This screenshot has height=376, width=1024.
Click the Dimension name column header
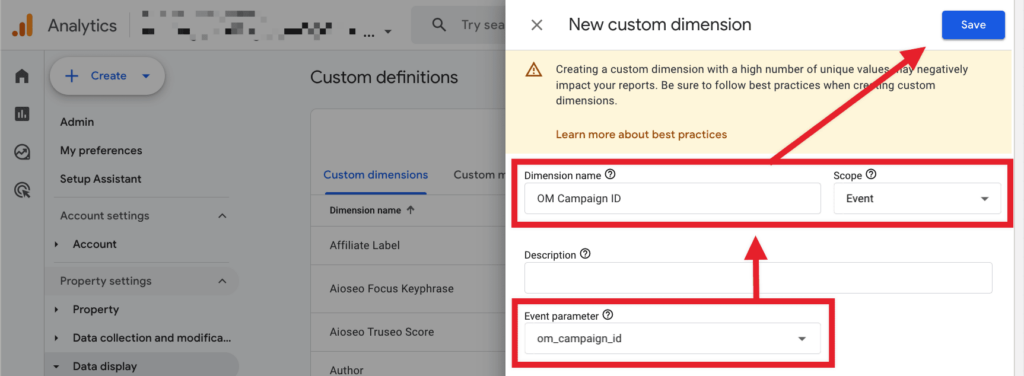366,210
